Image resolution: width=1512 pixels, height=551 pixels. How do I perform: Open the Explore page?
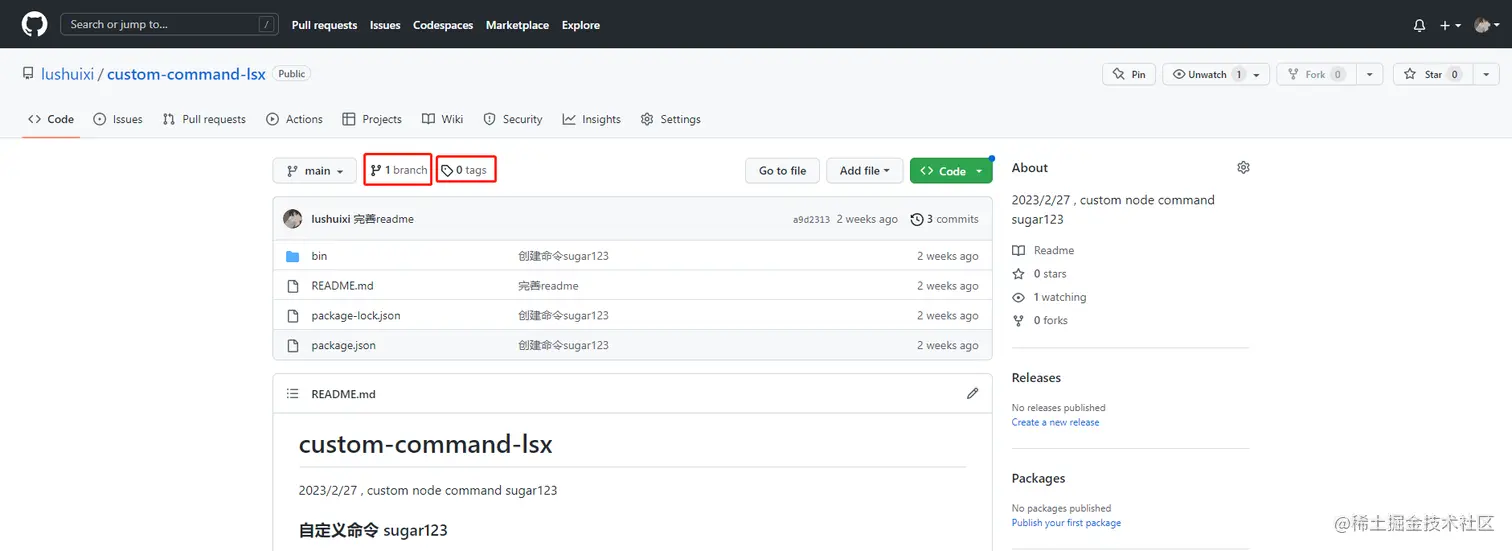(x=581, y=25)
